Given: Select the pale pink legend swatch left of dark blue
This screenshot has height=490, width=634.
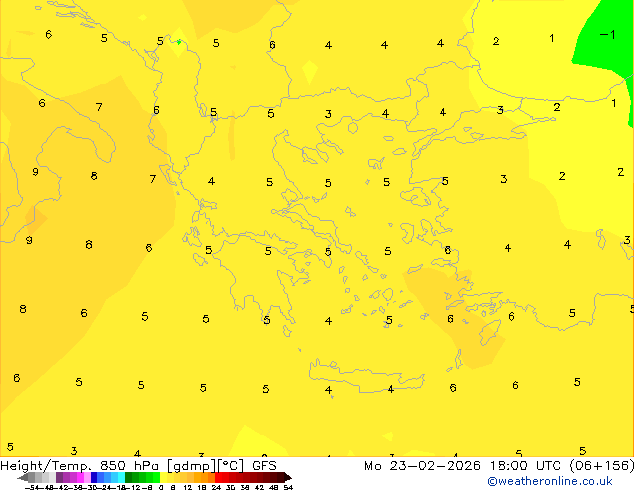Looking at the screenshot, I should point(87,477).
